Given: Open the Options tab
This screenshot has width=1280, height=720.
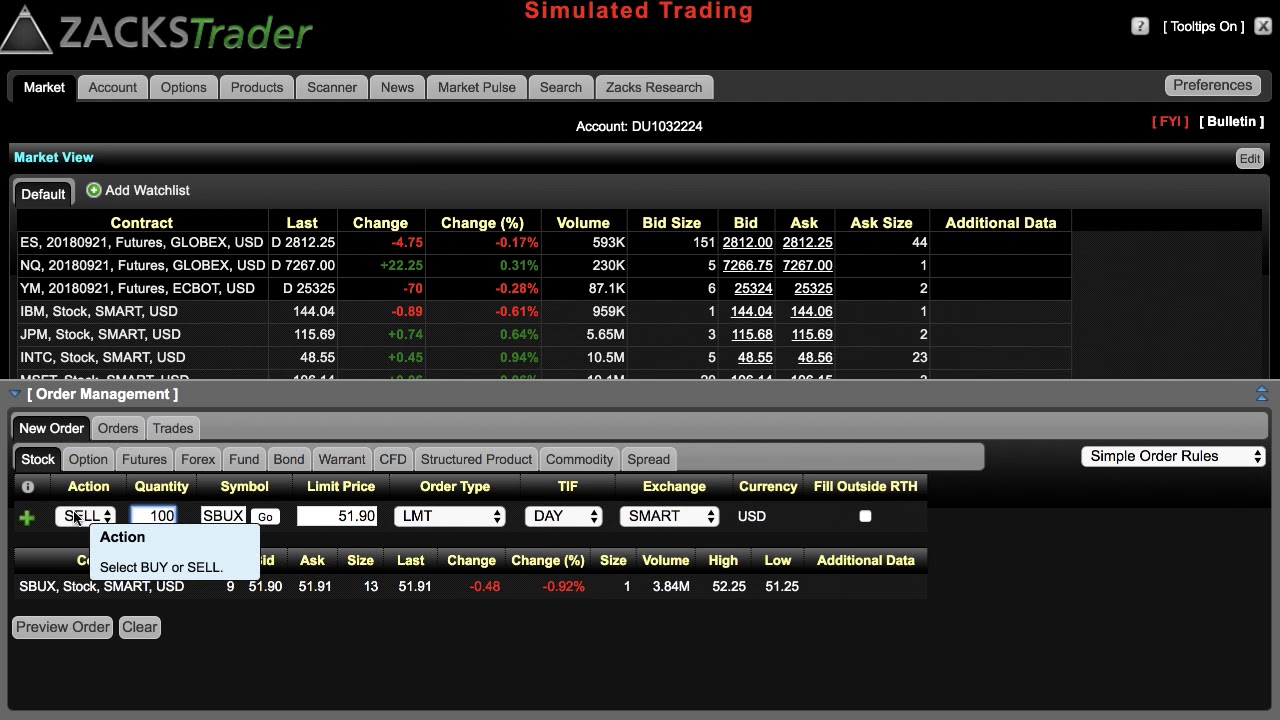Looking at the screenshot, I should pyautogui.click(x=184, y=87).
